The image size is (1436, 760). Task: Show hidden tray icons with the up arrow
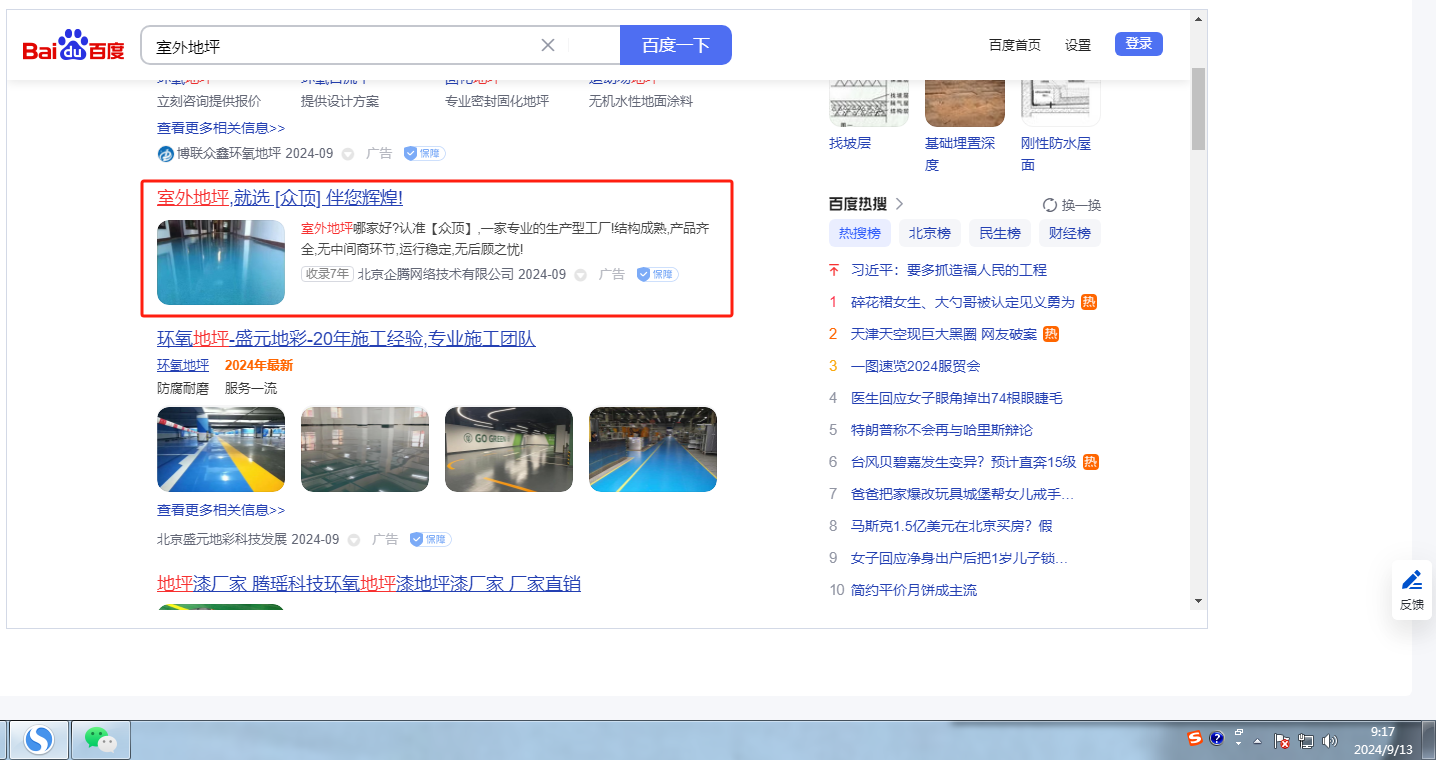click(x=1259, y=741)
